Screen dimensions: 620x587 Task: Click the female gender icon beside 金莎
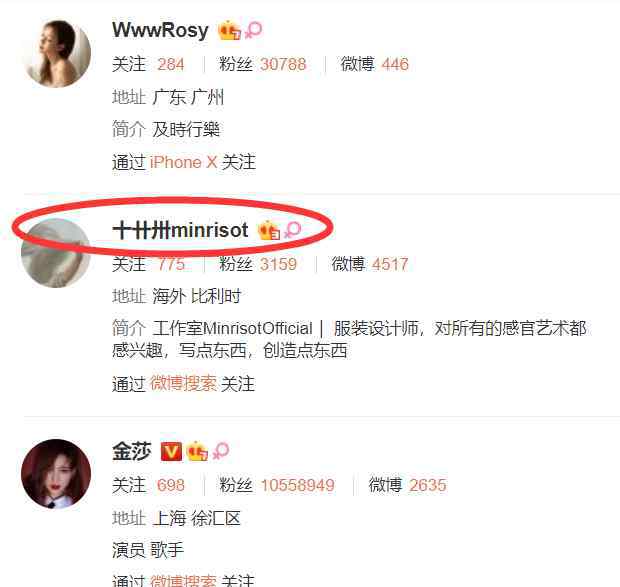221,451
